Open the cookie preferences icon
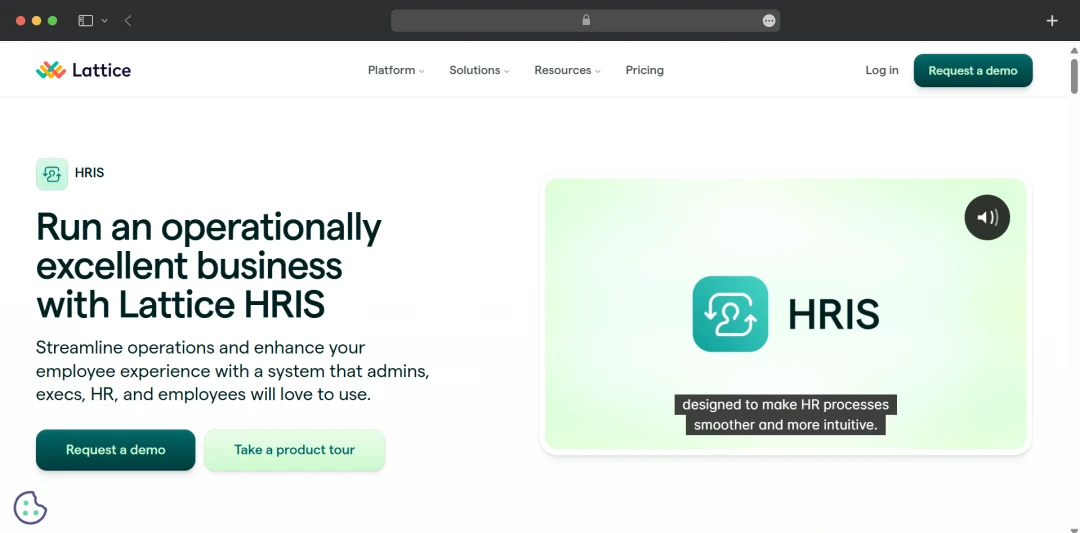 pos(30,508)
